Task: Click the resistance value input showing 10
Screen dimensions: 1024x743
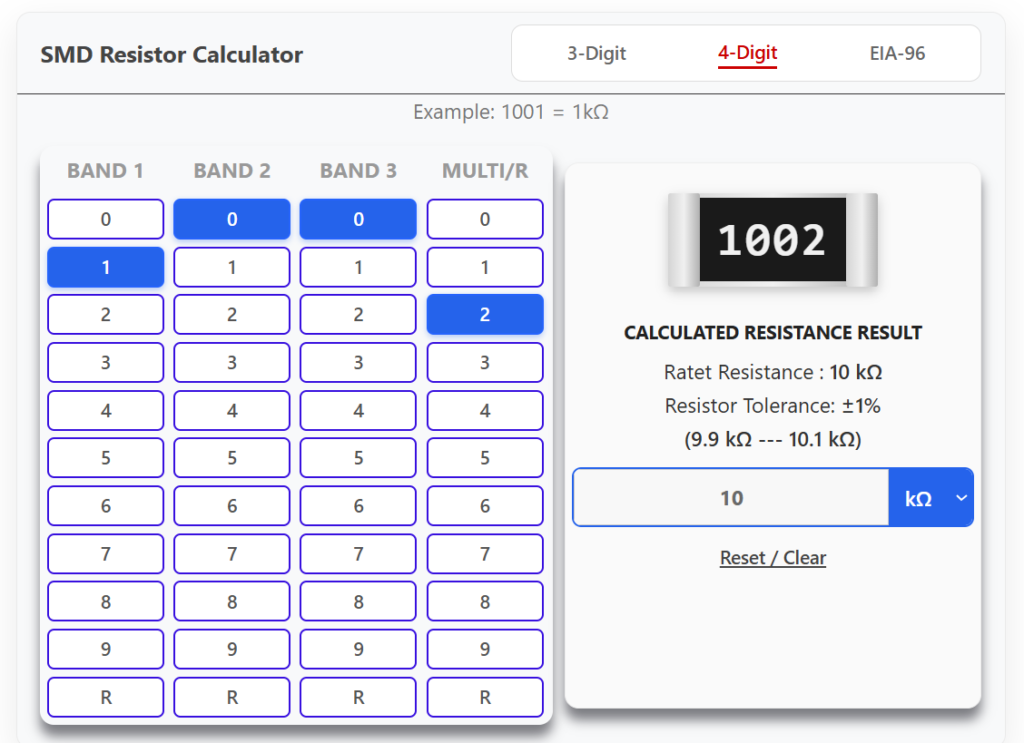Action: click(731, 498)
